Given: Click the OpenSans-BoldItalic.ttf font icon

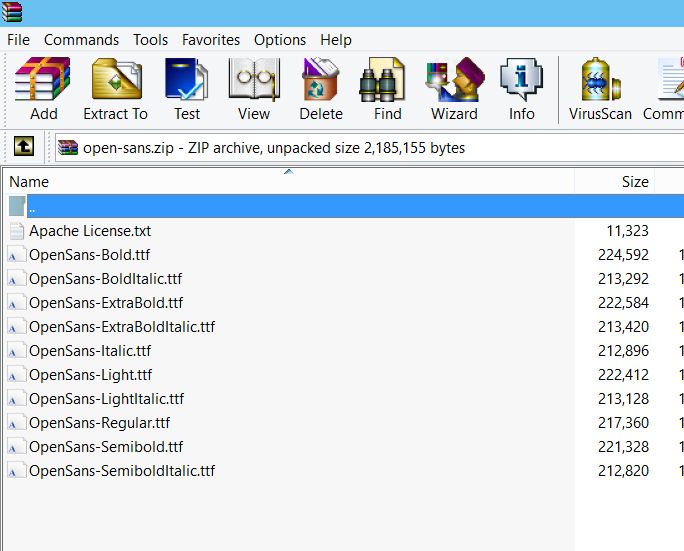Looking at the screenshot, I should point(17,279).
